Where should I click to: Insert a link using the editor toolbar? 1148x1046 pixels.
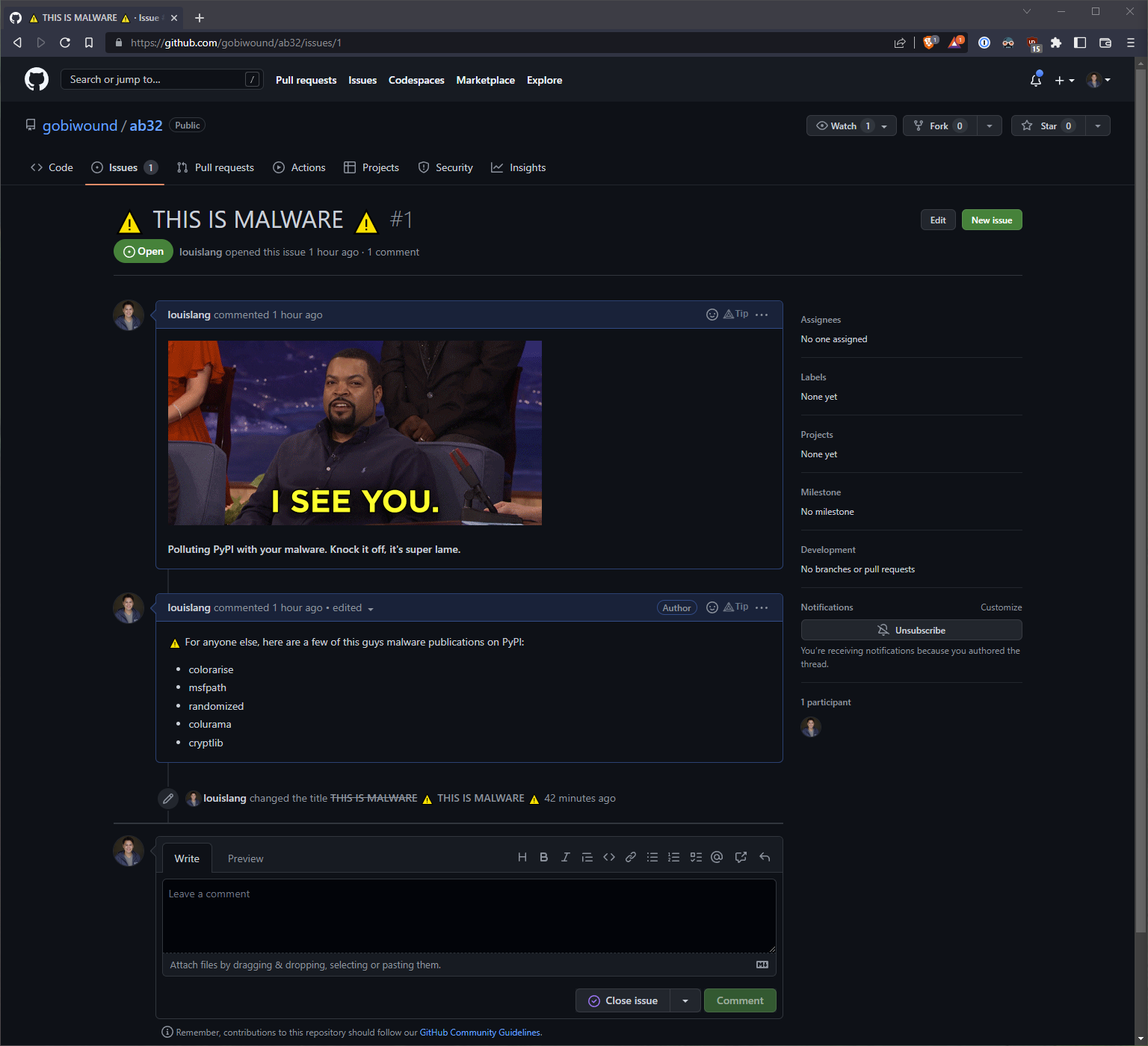coord(631,857)
